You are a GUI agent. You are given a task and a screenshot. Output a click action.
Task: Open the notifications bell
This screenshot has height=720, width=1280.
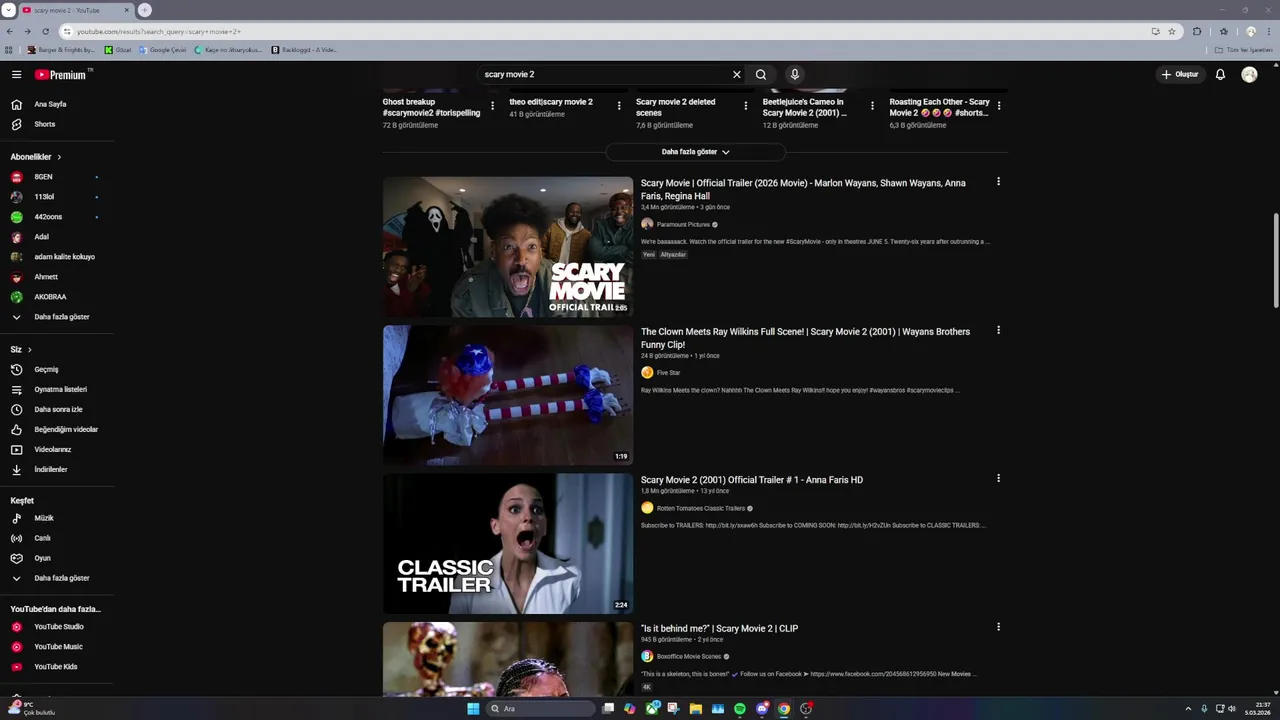(1220, 74)
